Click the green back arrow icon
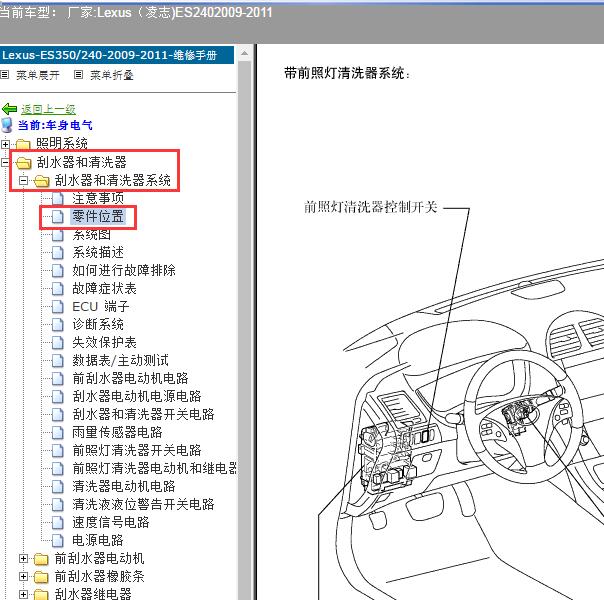This screenshot has height=600, width=604. [10, 109]
